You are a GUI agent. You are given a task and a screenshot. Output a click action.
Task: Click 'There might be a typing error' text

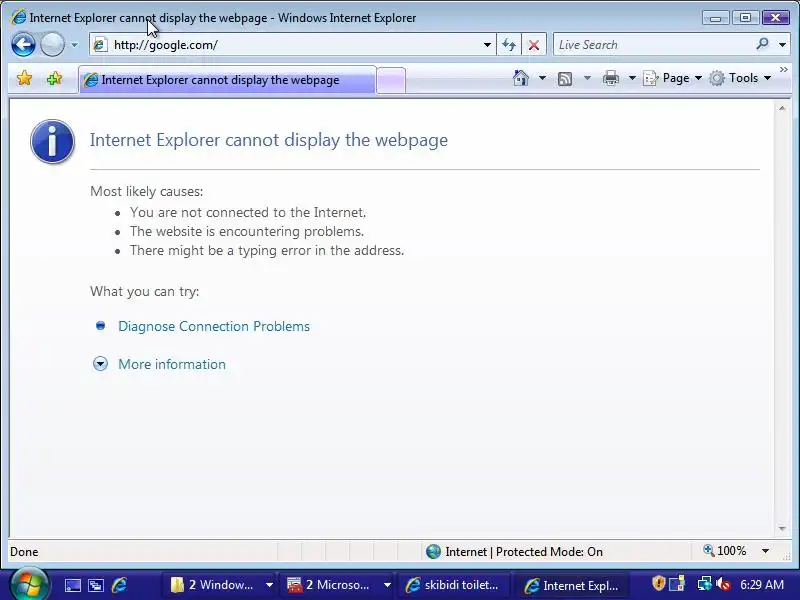tap(267, 251)
